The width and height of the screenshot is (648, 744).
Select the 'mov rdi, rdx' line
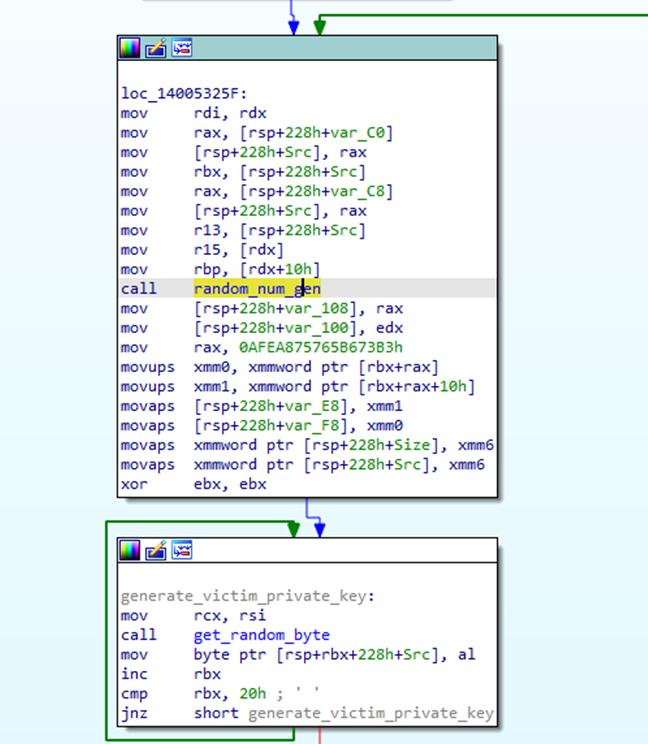click(x=194, y=113)
